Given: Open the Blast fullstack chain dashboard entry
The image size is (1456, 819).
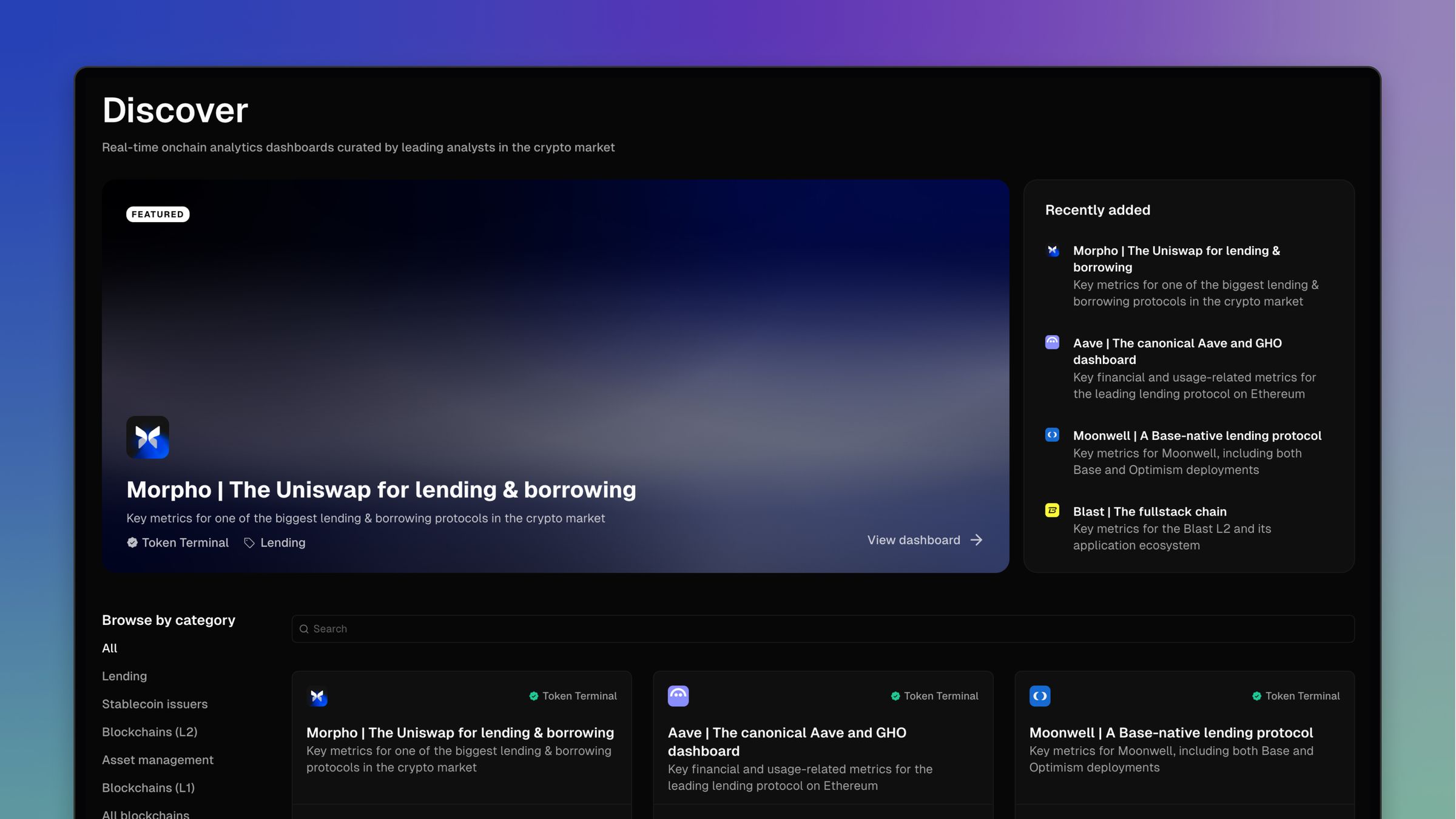Looking at the screenshot, I should click(1150, 511).
